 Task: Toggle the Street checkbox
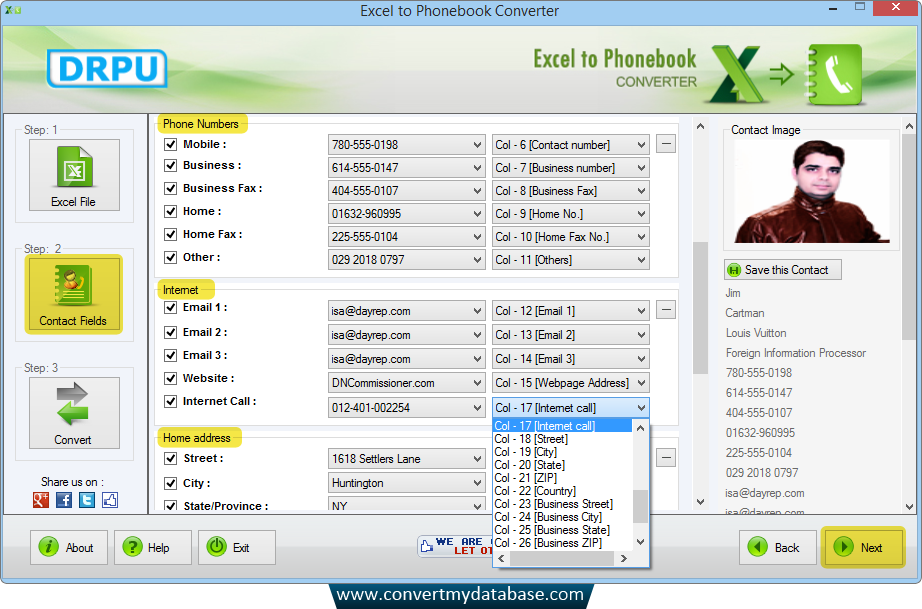tap(171, 458)
